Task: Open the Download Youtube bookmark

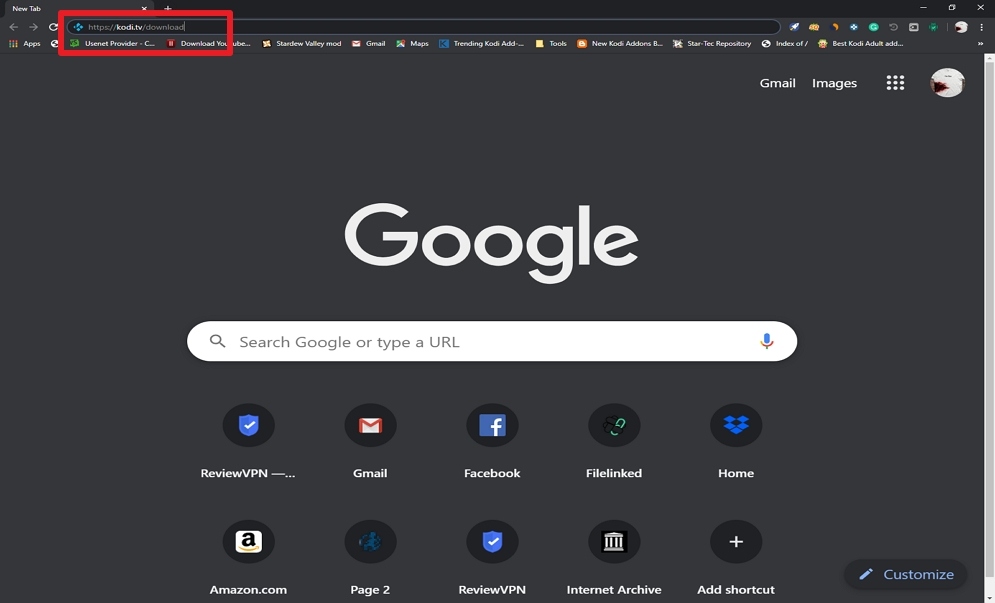Action: [x=208, y=44]
